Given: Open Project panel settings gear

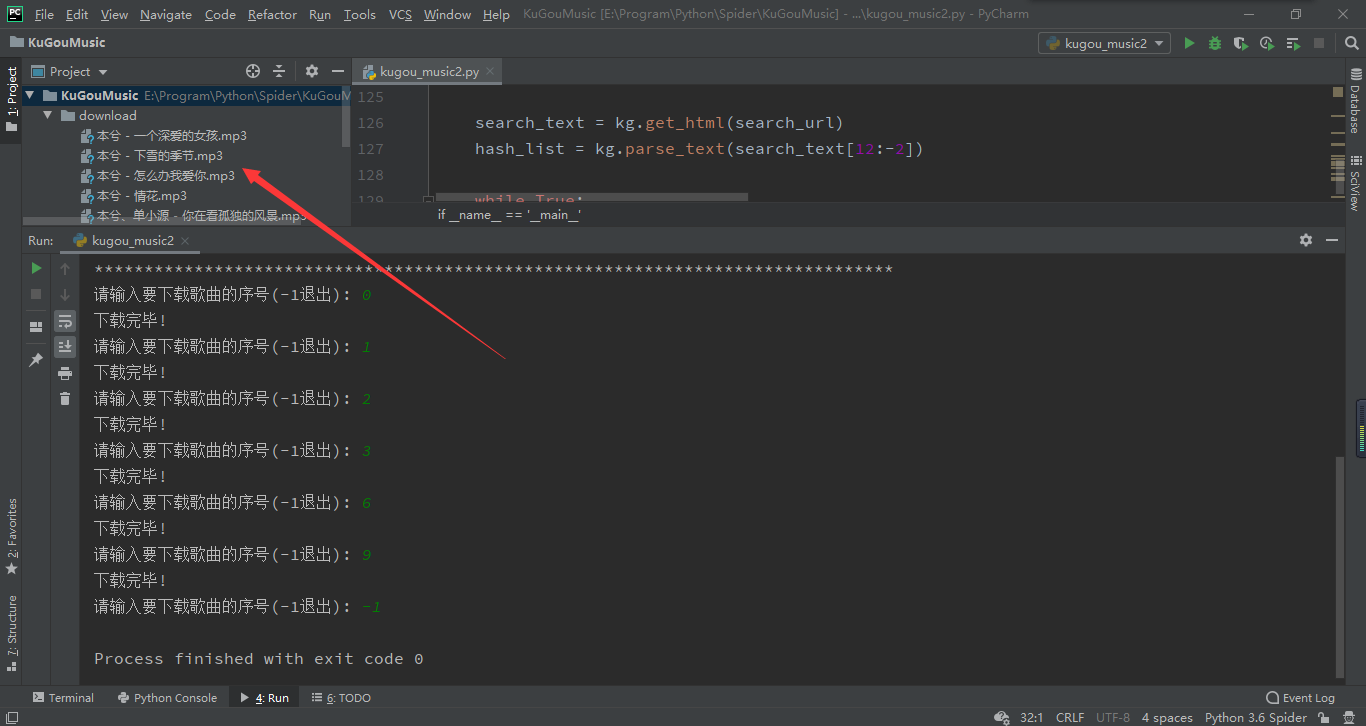Looking at the screenshot, I should click(312, 71).
